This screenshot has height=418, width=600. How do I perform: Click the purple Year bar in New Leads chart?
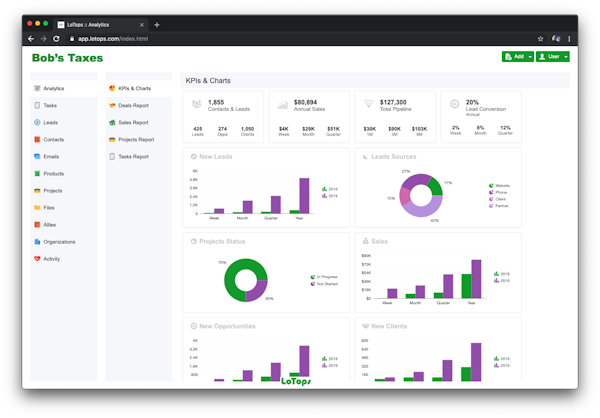click(x=304, y=196)
